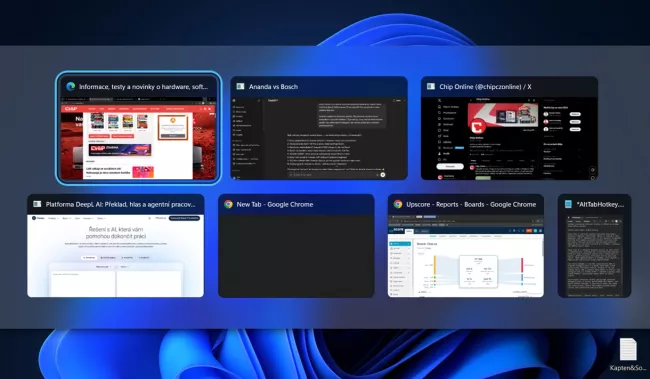650x379 pixels.
Task: Click the CHIP logo in the Edge preview
Action: pyautogui.click(x=71, y=109)
